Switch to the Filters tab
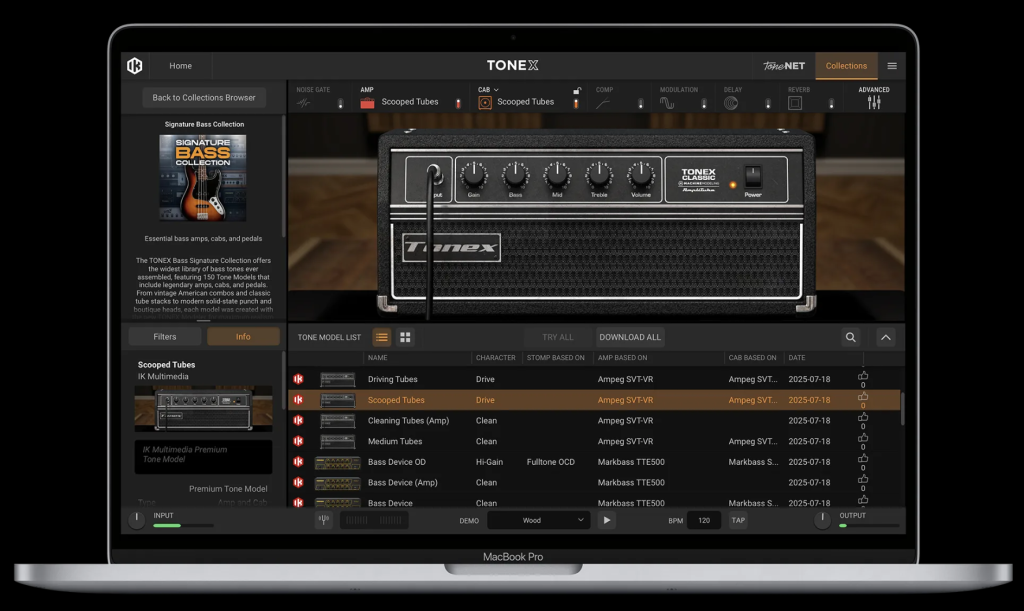This screenshot has height=611, width=1024. pos(165,337)
